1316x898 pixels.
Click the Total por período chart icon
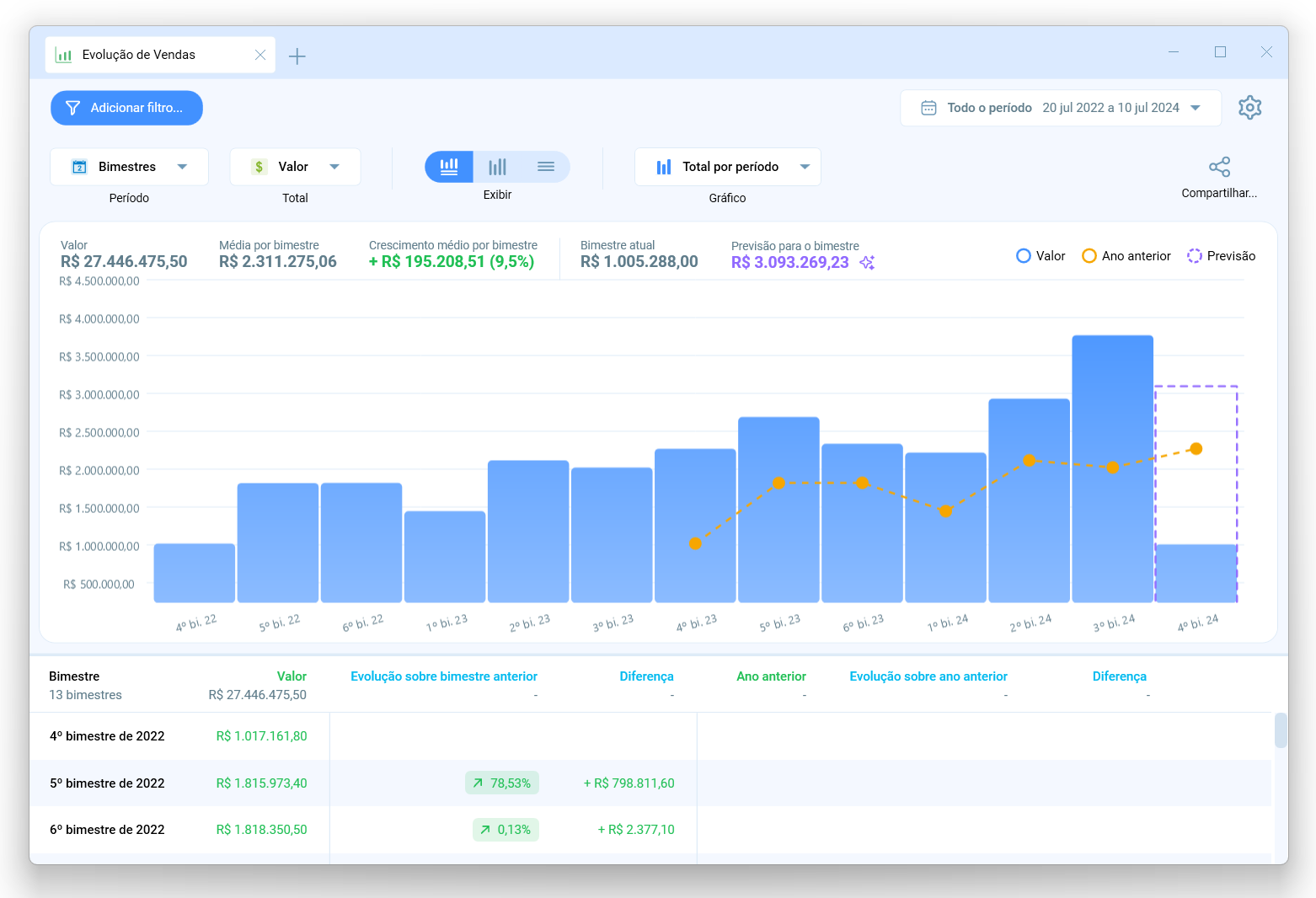[664, 167]
